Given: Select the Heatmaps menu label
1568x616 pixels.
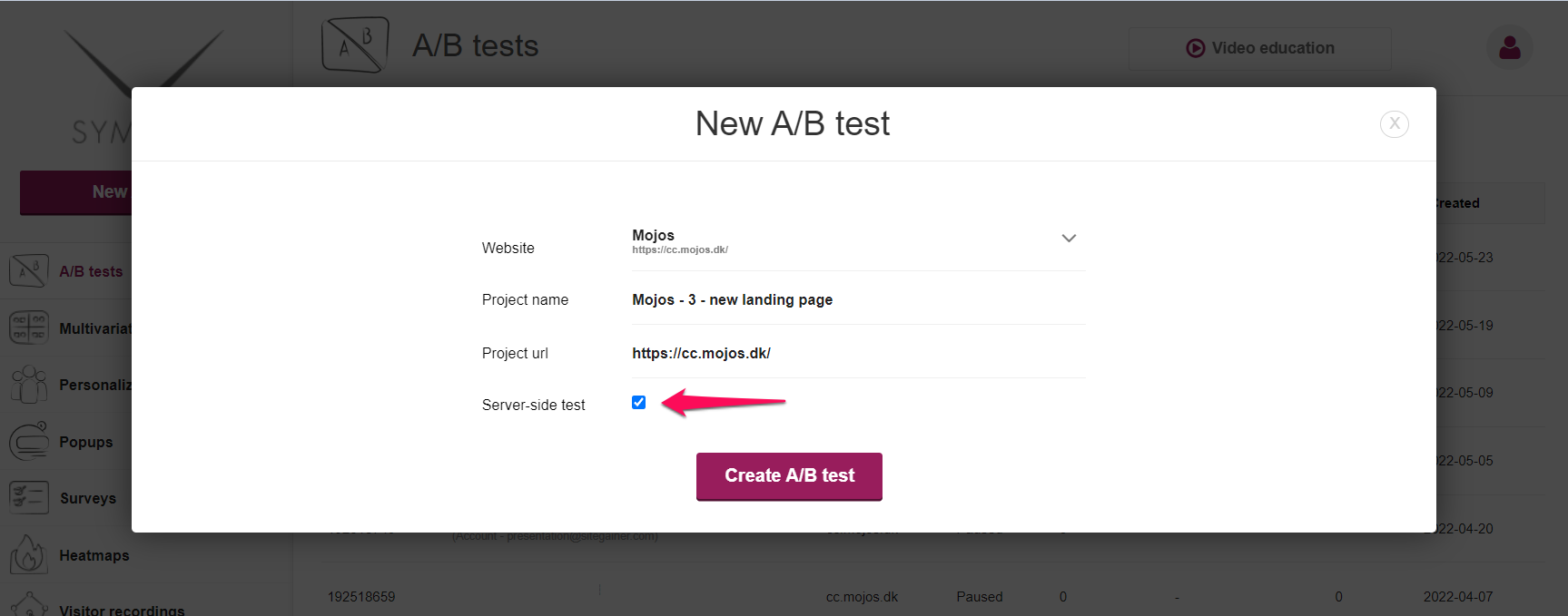Looking at the screenshot, I should pyautogui.click(x=94, y=555).
